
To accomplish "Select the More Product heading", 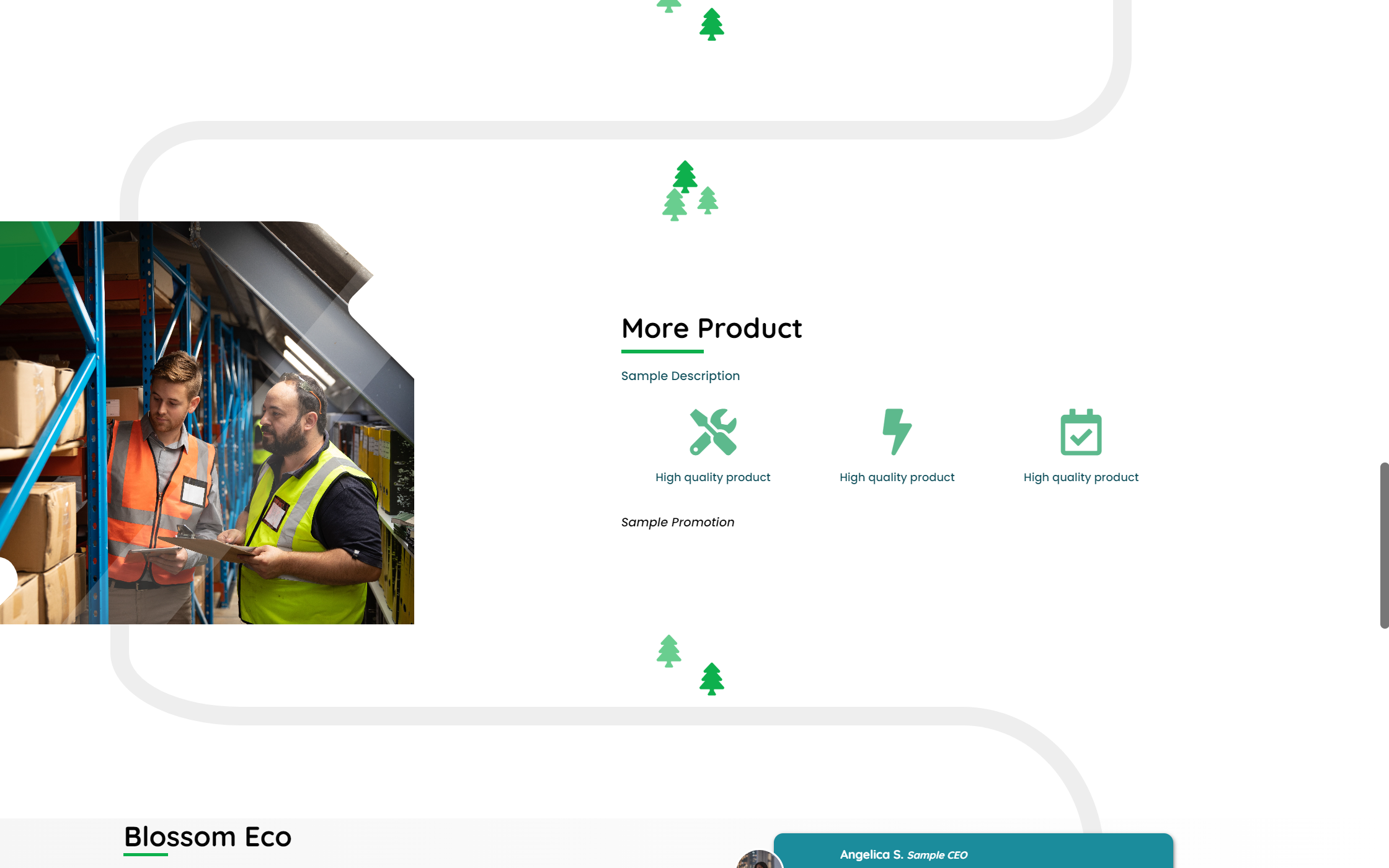I will tap(711, 328).
